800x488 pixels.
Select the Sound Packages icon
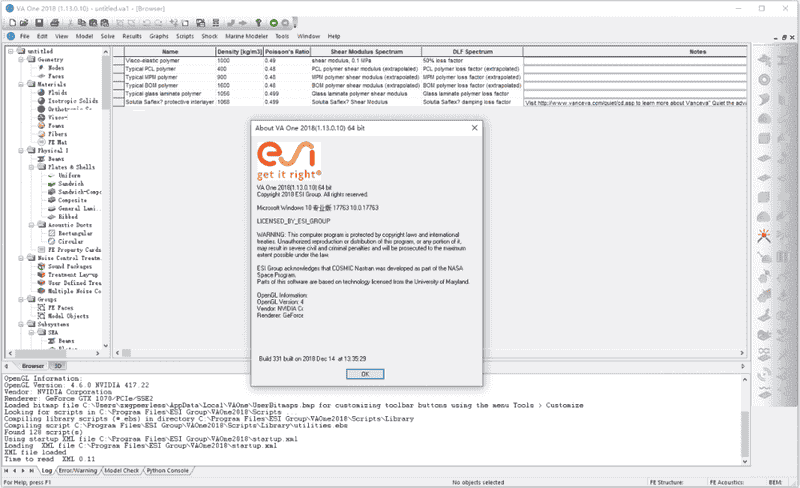click(41, 266)
